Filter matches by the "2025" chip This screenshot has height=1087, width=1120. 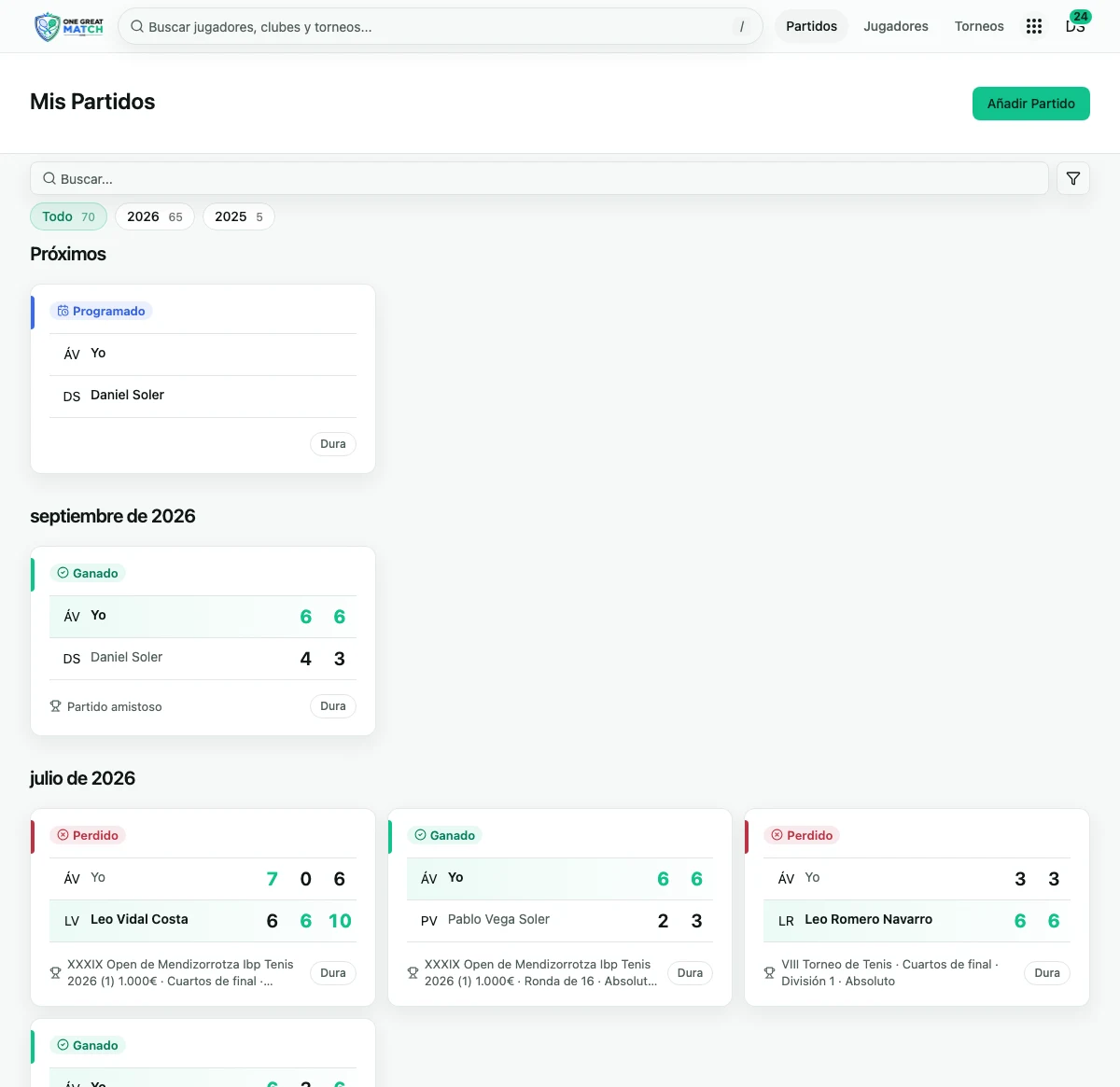[239, 216]
